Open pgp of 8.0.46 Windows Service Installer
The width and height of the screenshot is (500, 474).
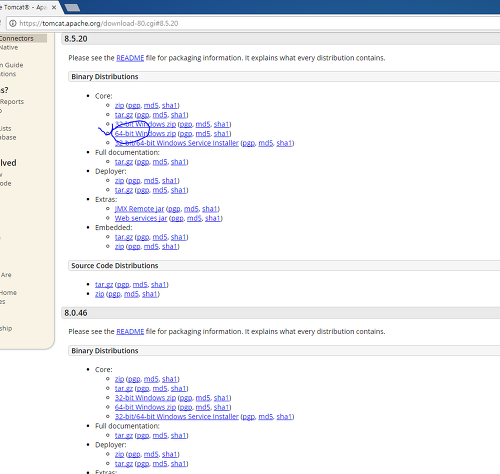(249, 417)
